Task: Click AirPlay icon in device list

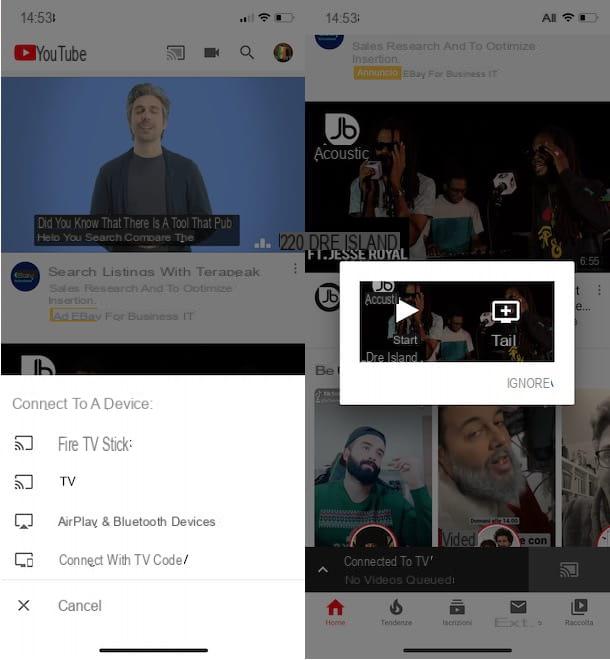Action: tap(24, 521)
